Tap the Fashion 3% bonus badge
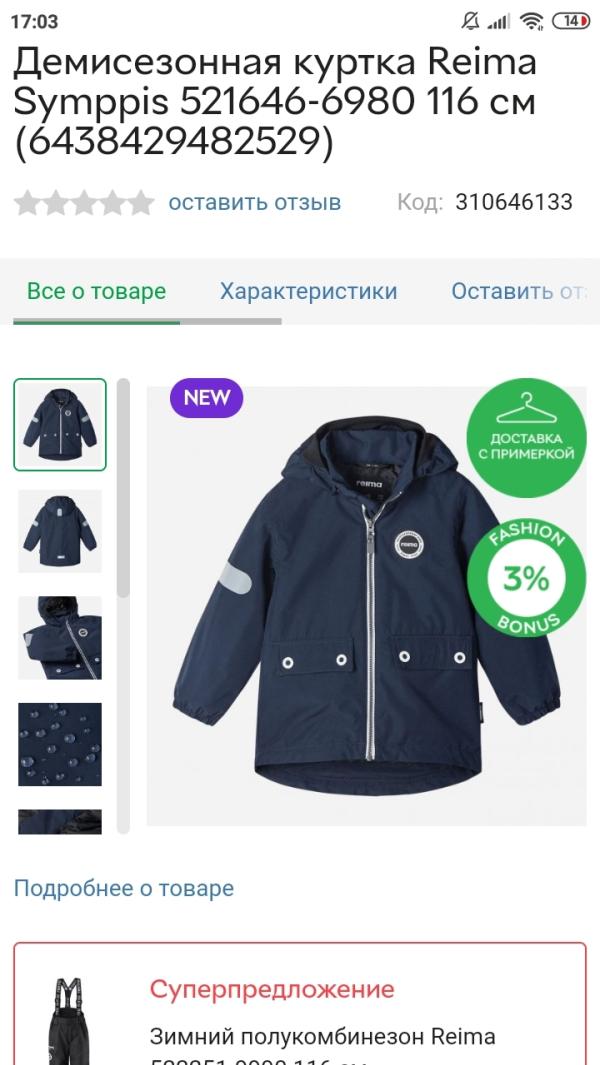Image resolution: width=600 pixels, height=1065 pixels. coord(526,577)
